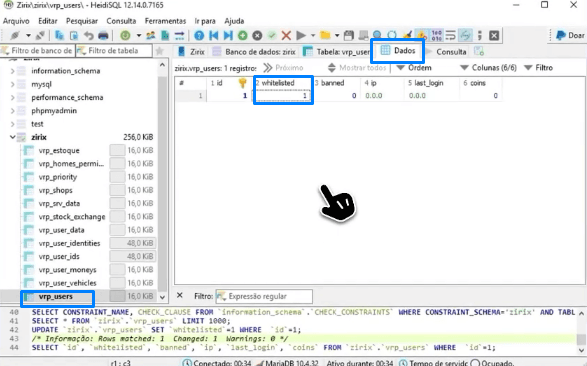The image size is (587, 366).
Task: Click the copy toolbar icon
Action: (59, 36)
